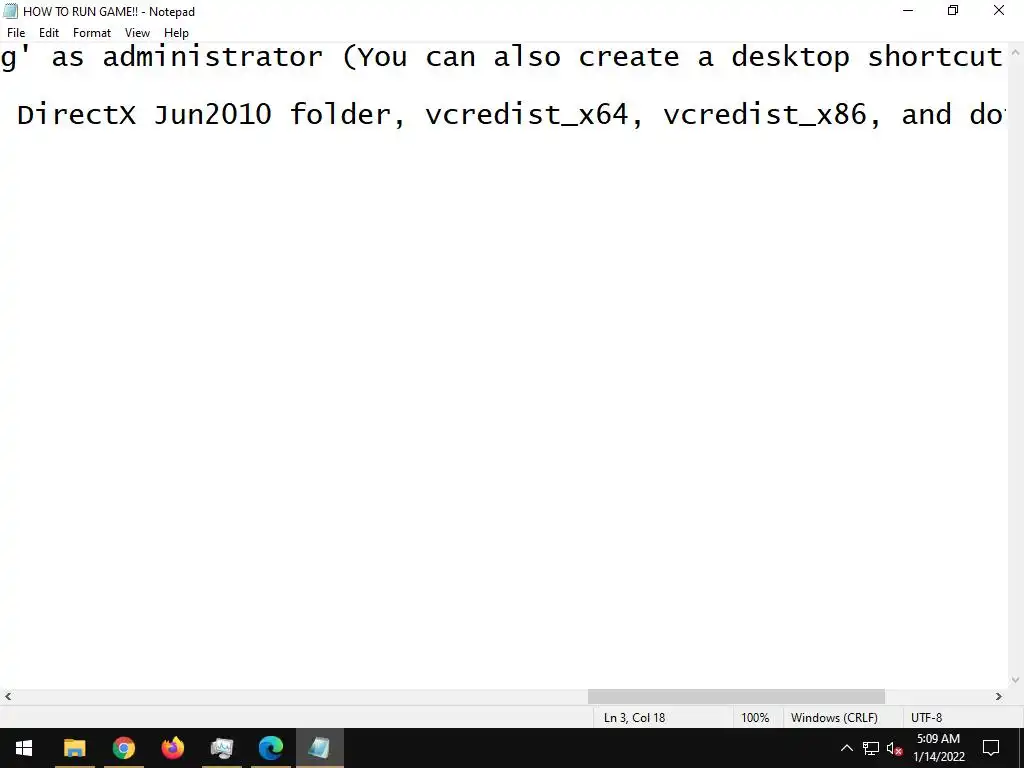1024x768 pixels.
Task: Click the word 'shortcut' in the text
Action: pyautogui.click(x=935, y=57)
